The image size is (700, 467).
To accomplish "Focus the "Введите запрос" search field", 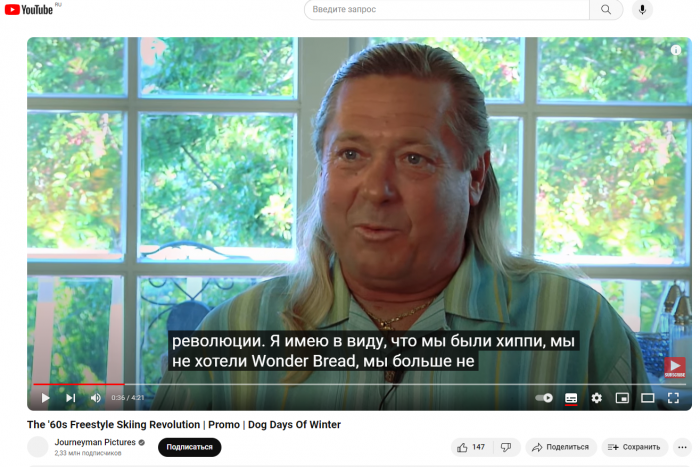I will (446, 9).
